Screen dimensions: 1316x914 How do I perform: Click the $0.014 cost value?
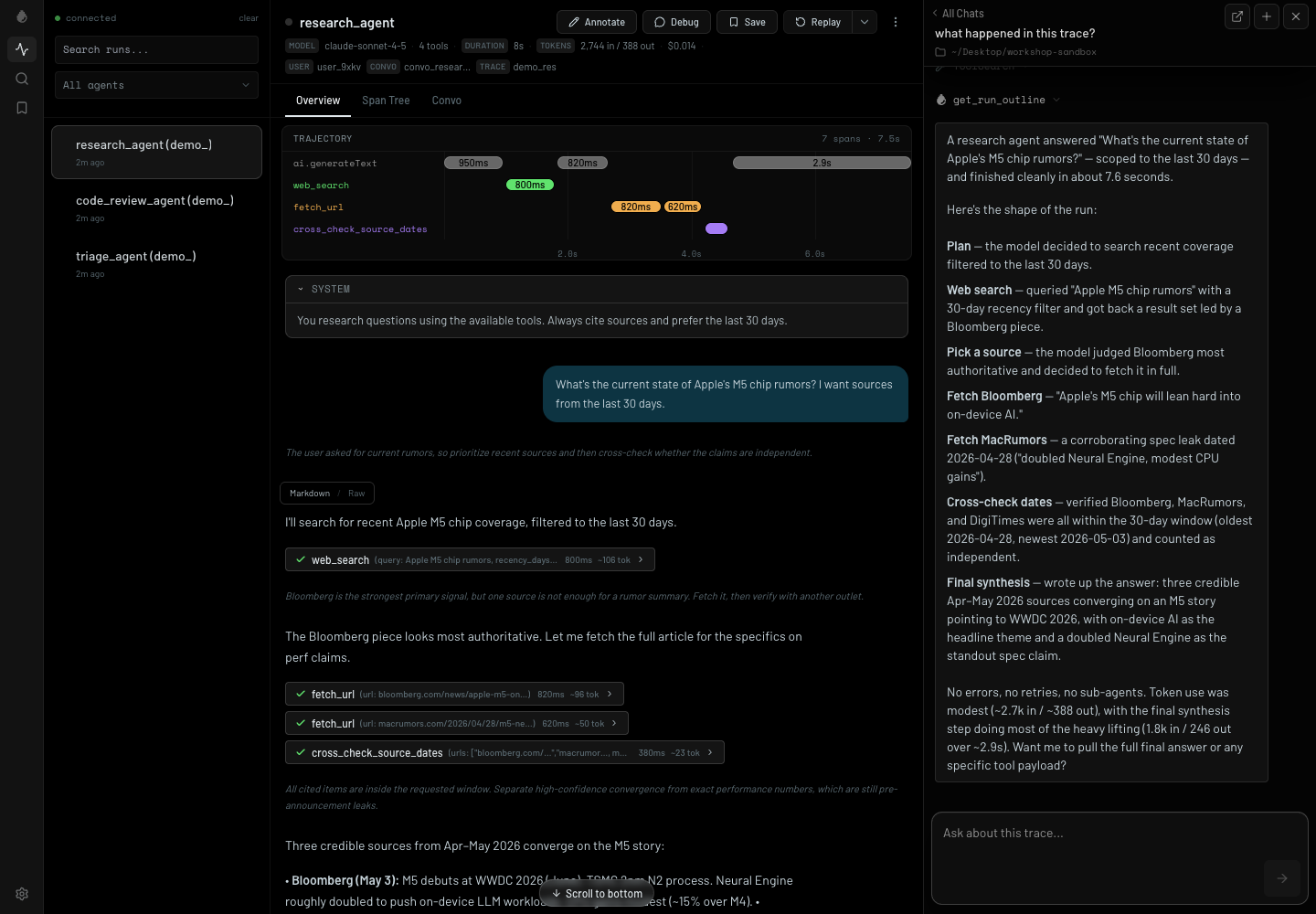[x=682, y=46]
